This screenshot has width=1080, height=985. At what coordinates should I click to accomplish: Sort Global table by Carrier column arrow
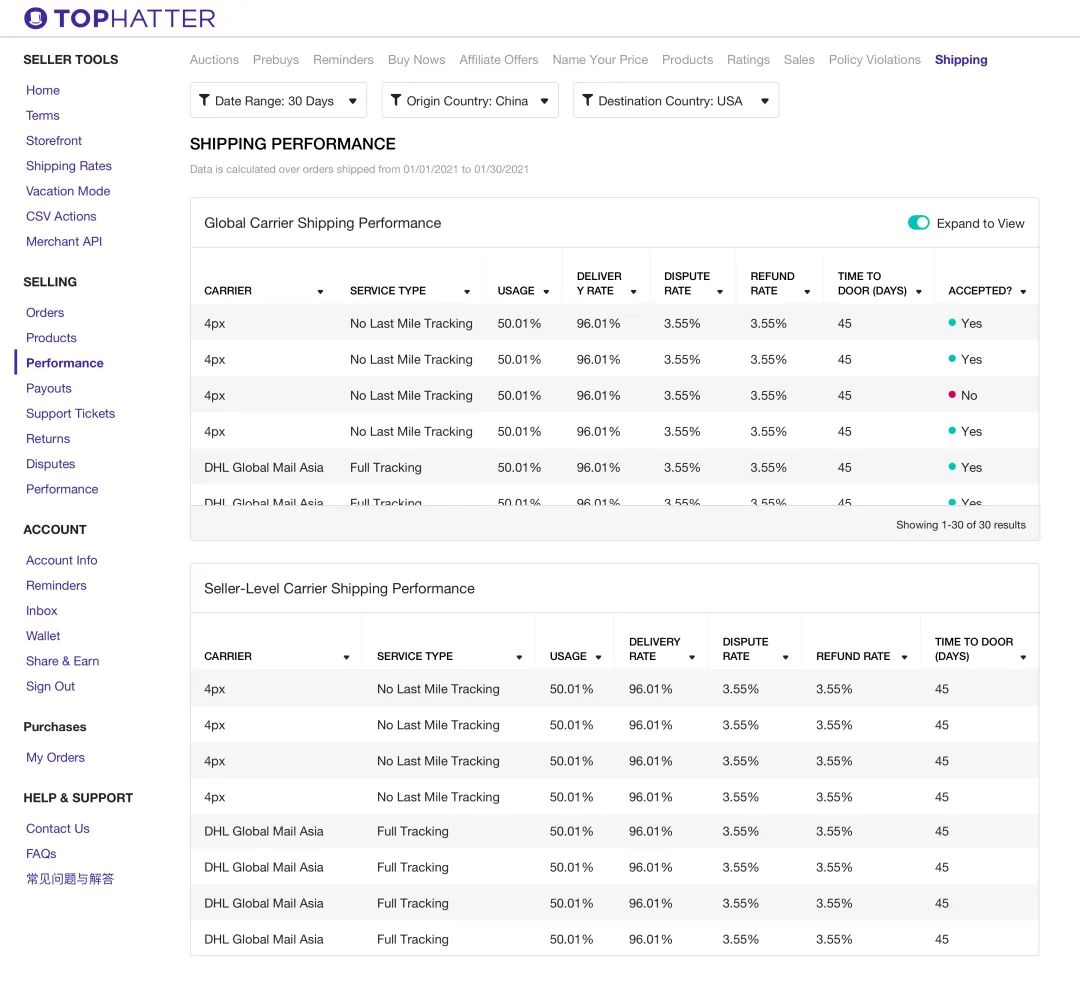point(320,292)
